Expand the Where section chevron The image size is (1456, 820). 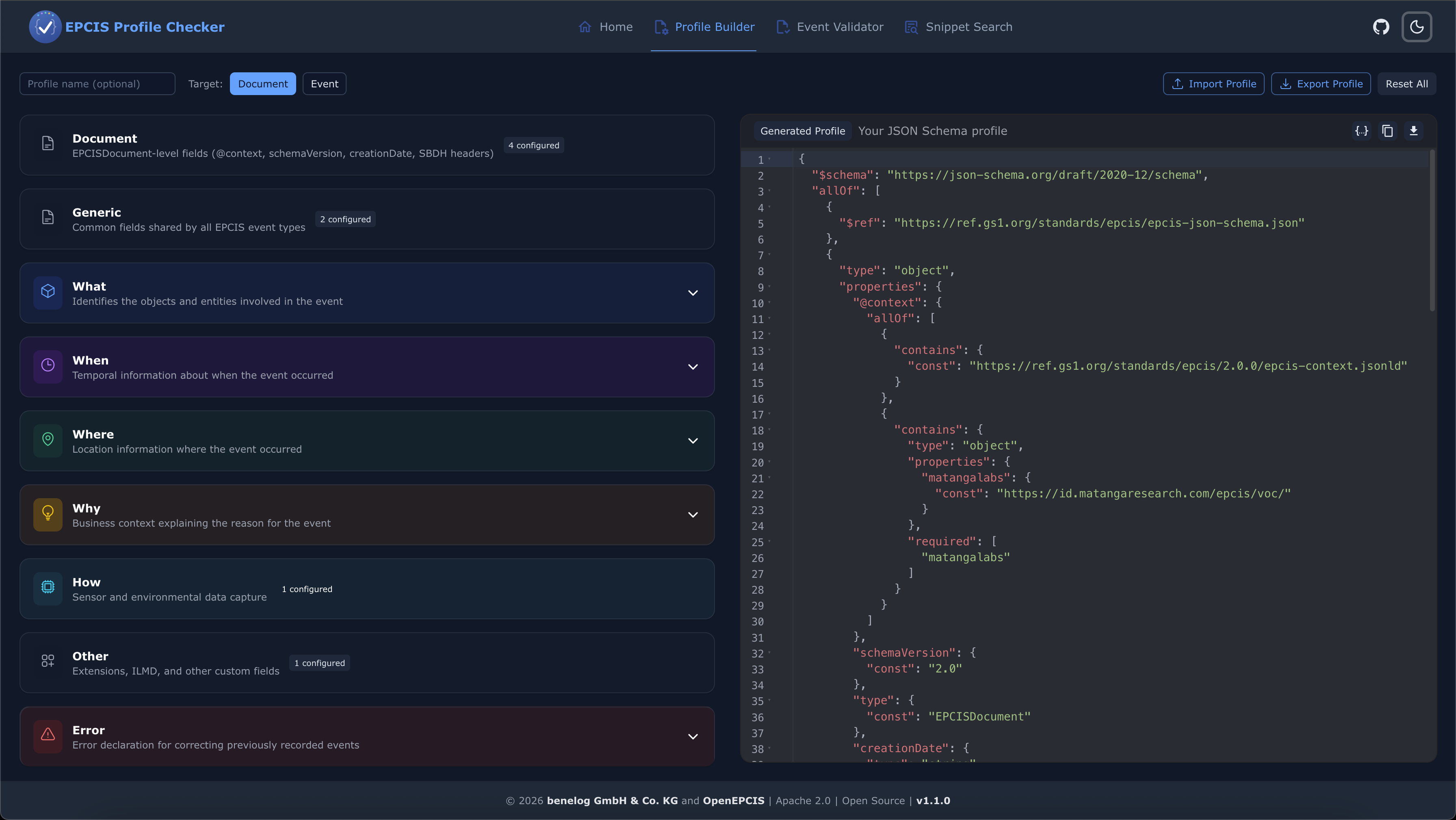point(693,441)
